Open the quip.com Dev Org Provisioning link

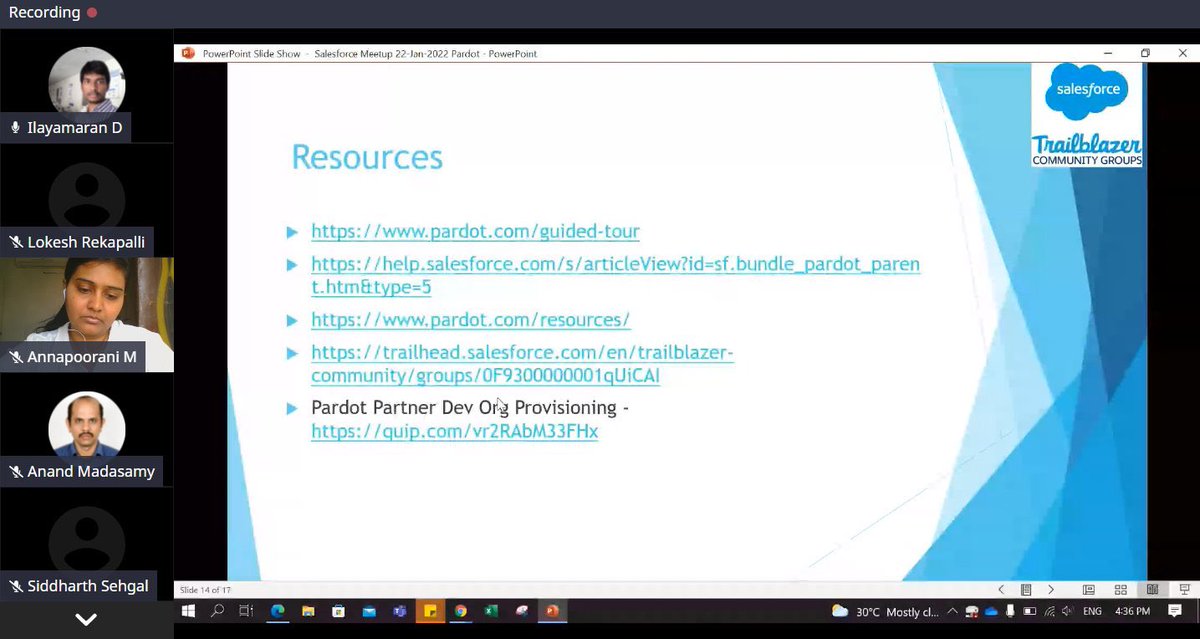click(x=454, y=432)
